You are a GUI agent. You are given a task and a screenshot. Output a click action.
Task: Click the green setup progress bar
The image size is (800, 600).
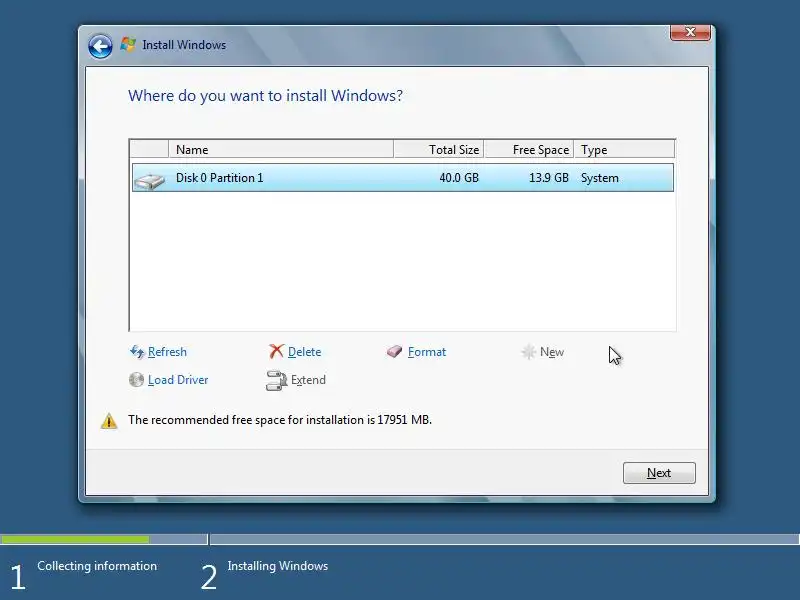pos(75,539)
